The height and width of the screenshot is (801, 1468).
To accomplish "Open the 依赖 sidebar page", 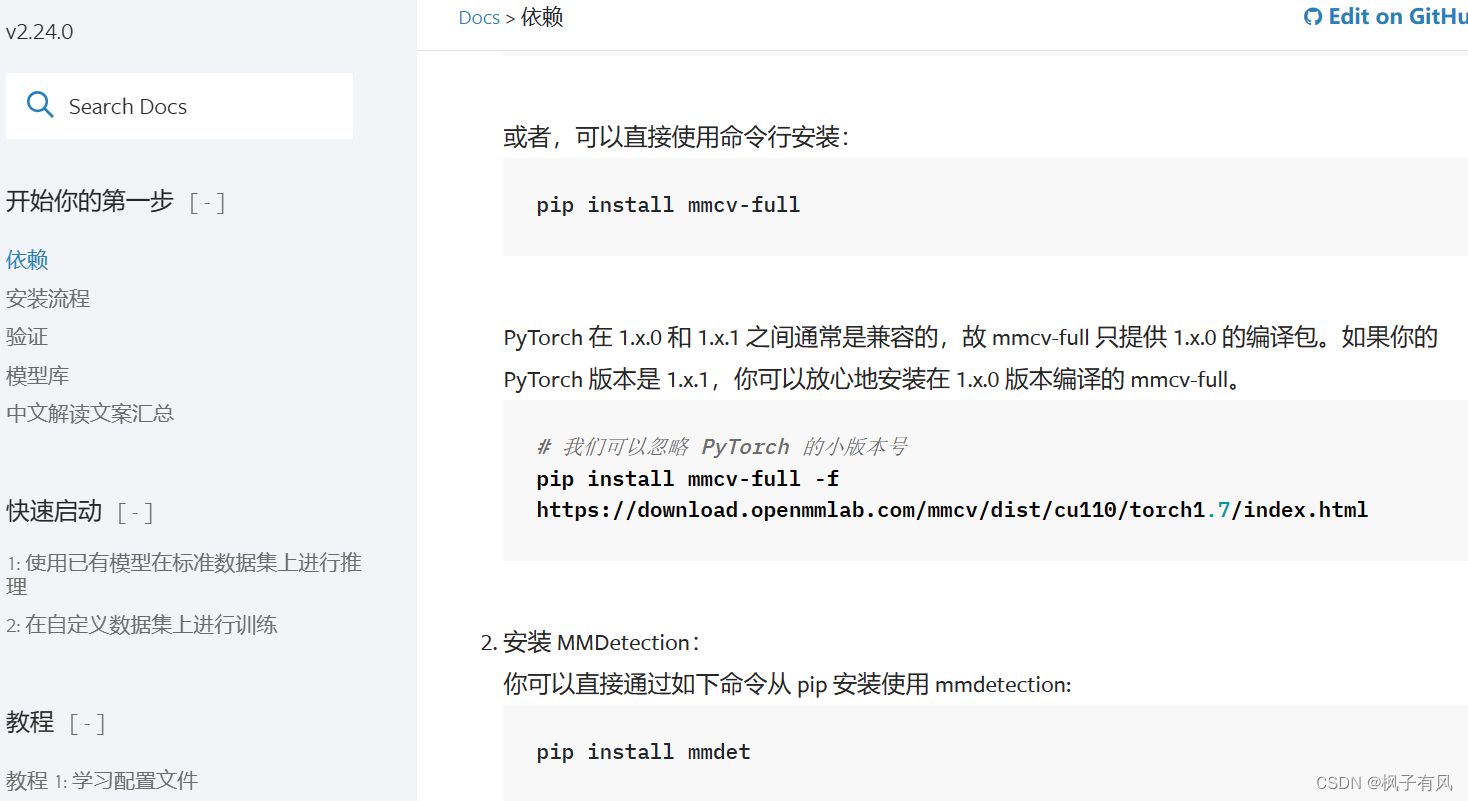I will click(27, 260).
